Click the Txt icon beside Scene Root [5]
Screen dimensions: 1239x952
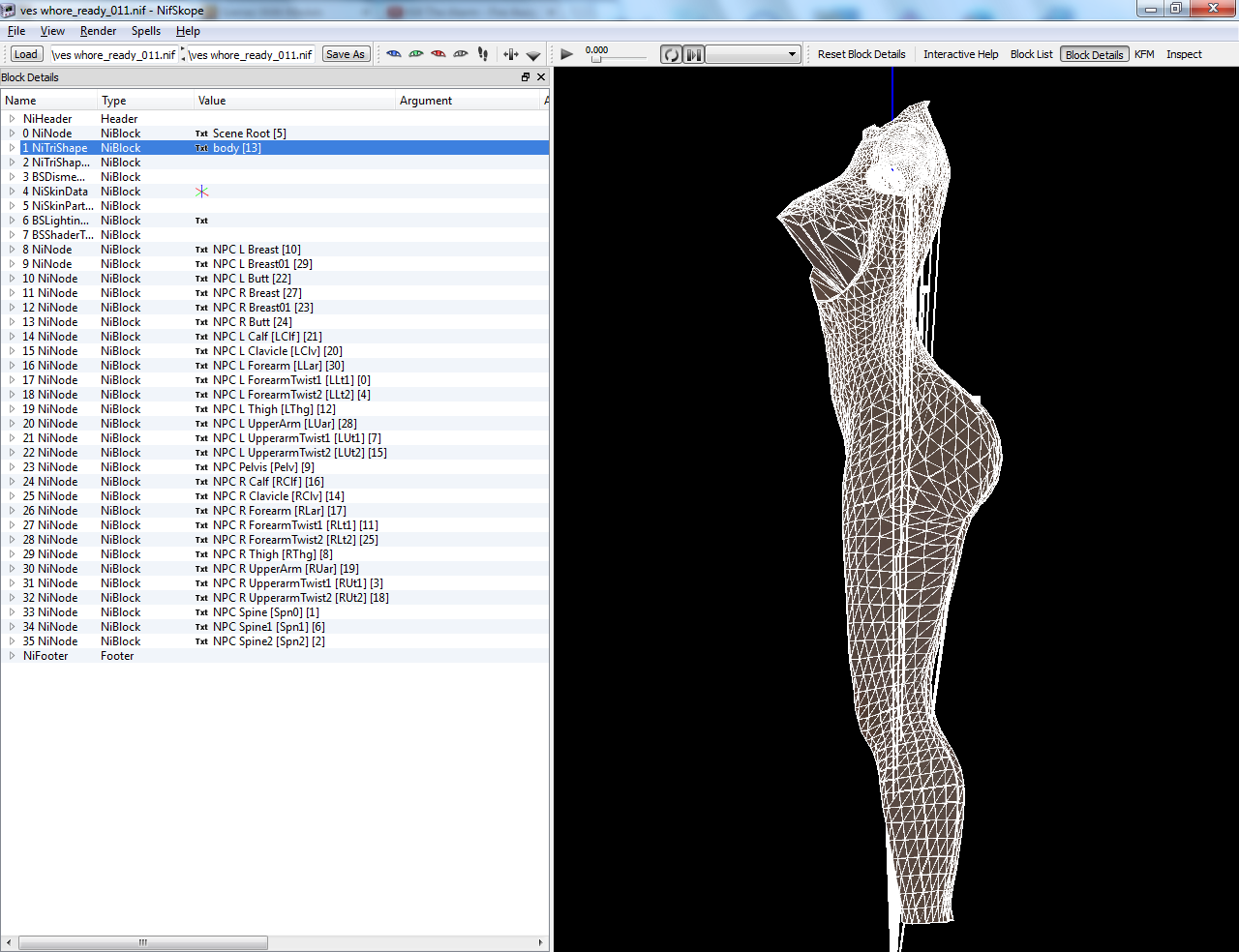tap(201, 134)
